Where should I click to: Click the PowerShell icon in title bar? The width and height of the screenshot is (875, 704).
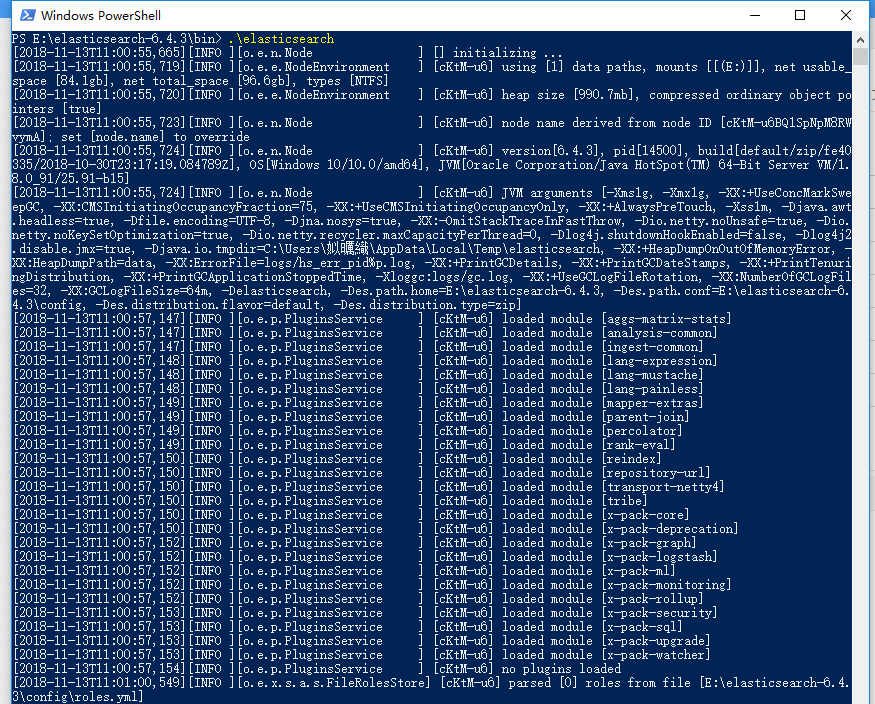pyautogui.click(x=27, y=15)
